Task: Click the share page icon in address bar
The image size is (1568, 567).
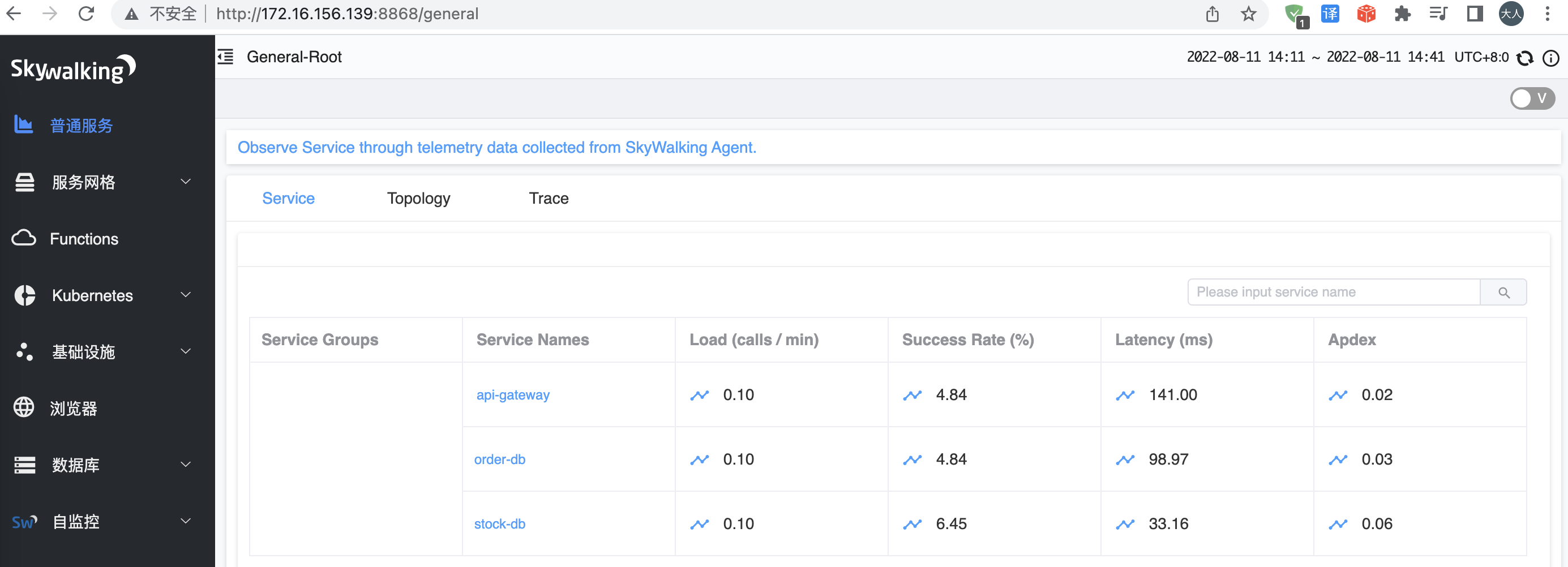Action: point(1212,14)
